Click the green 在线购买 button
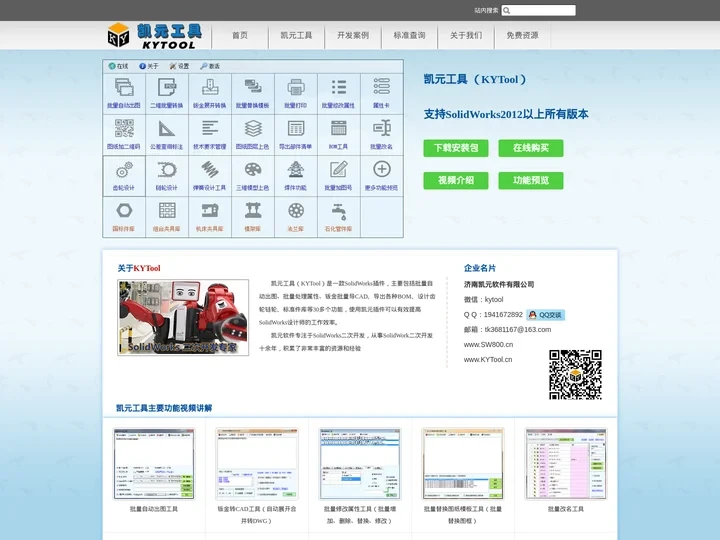The height and width of the screenshot is (540, 720). (531, 148)
